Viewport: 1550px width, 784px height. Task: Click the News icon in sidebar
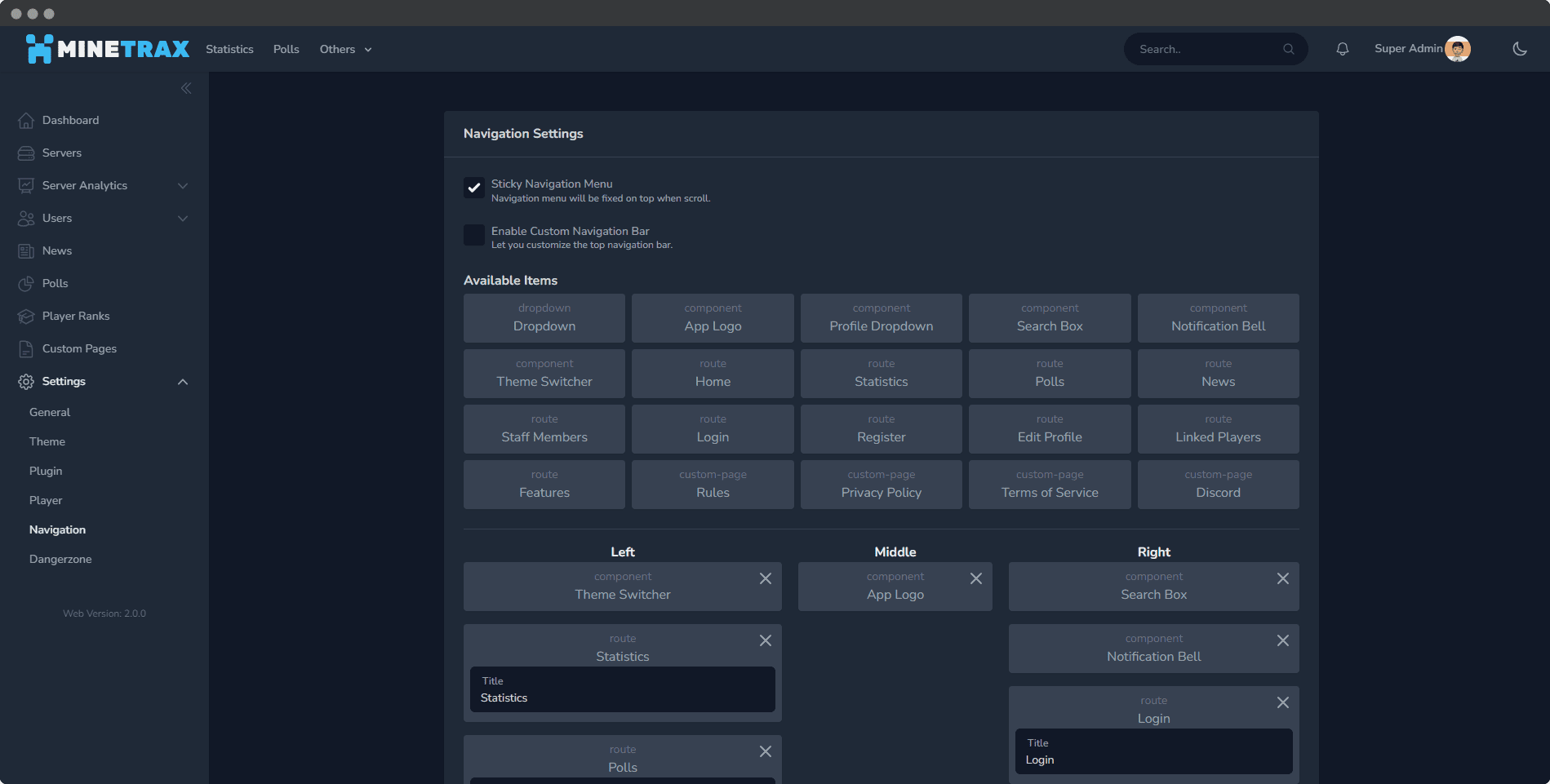pyautogui.click(x=26, y=250)
